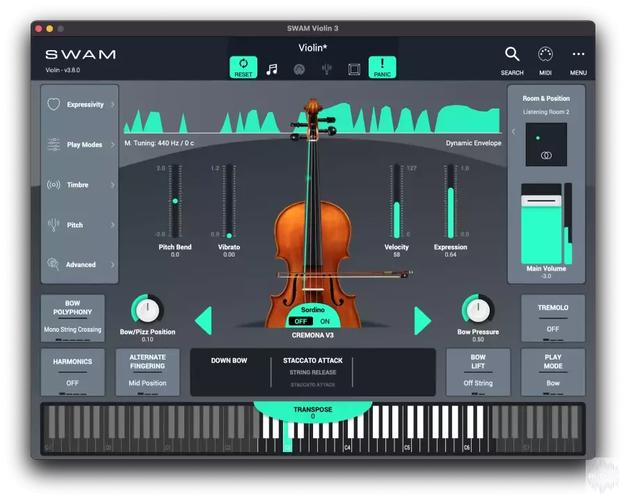Cycle BOW POLYPHONY Mono String Crossing
Image resolution: width=626 pixels, height=500 pixels.
pos(72,318)
